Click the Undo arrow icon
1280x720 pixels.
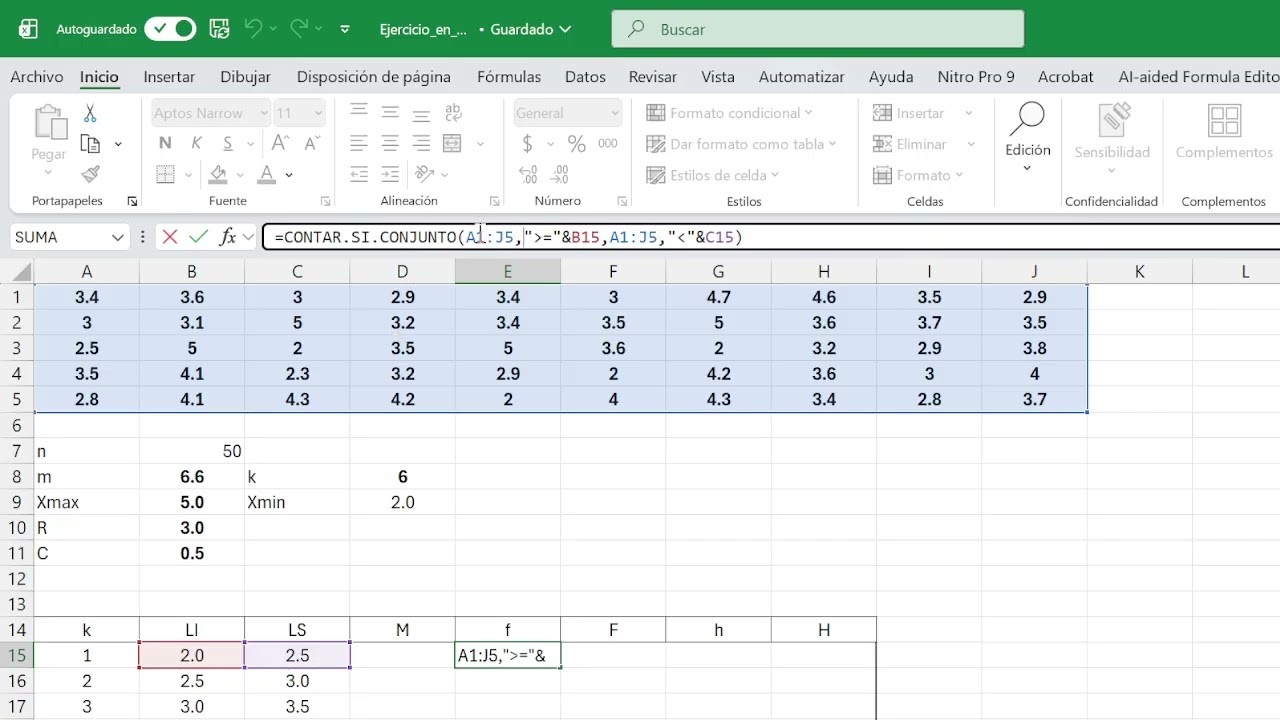click(253, 29)
